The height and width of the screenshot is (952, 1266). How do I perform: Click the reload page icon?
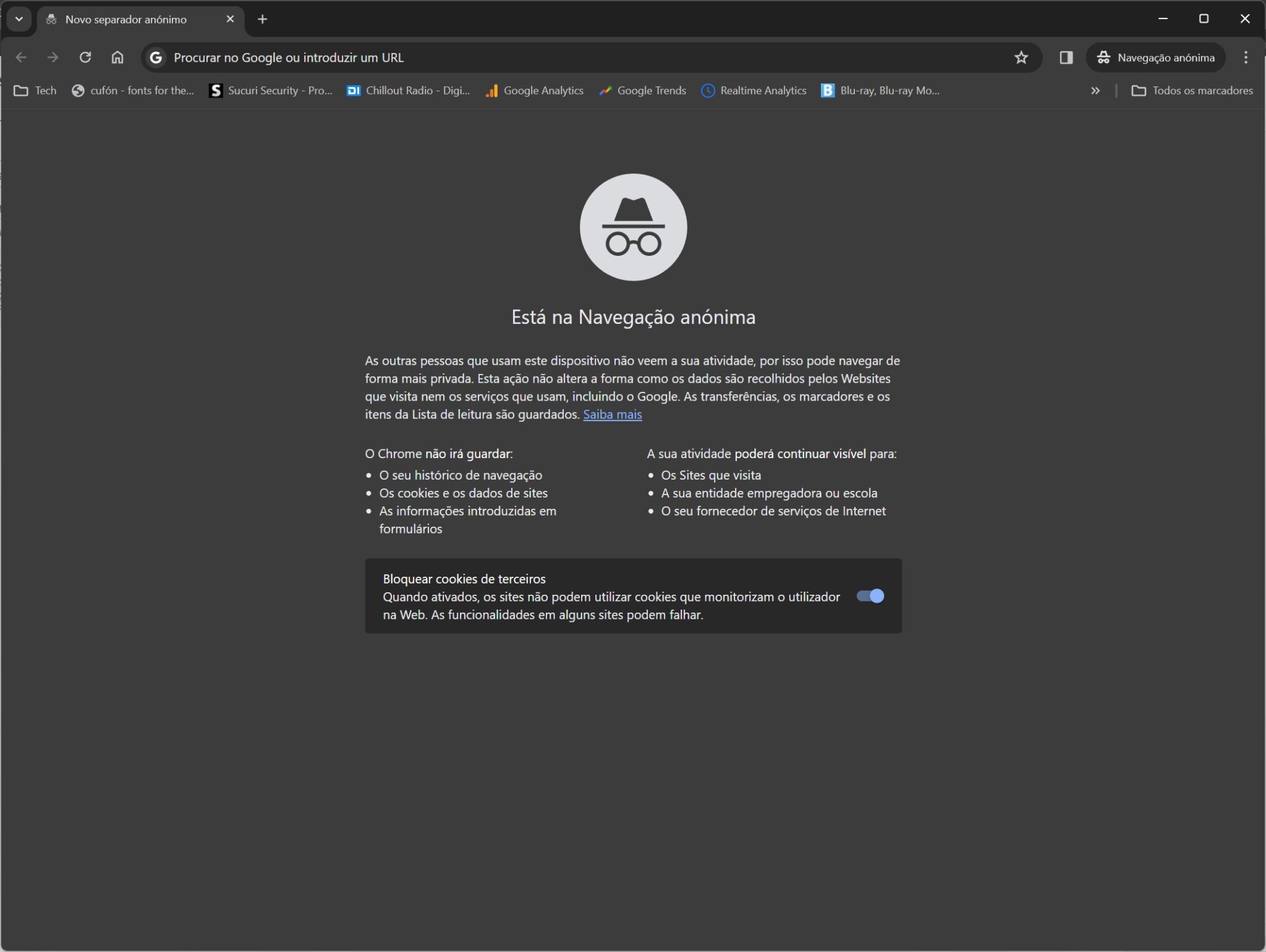[x=85, y=57]
